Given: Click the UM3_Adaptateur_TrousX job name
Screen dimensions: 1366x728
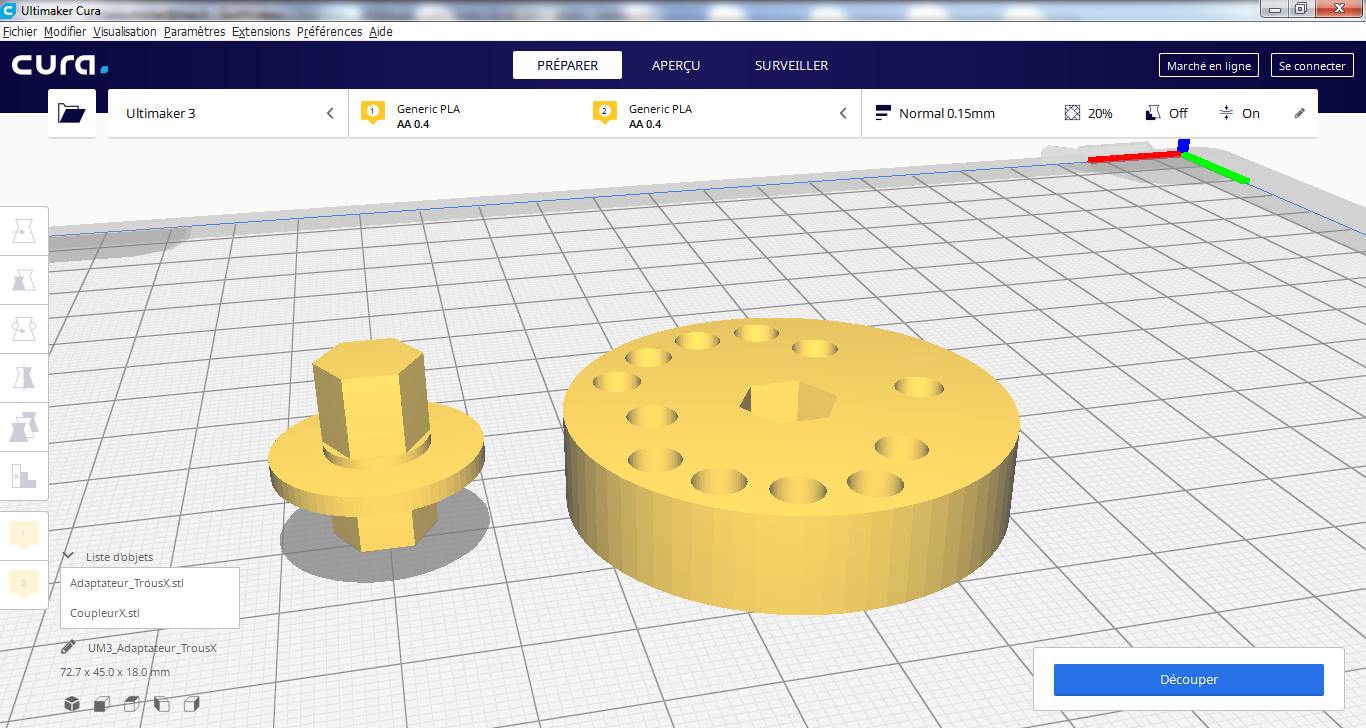Looking at the screenshot, I should (x=152, y=648).
